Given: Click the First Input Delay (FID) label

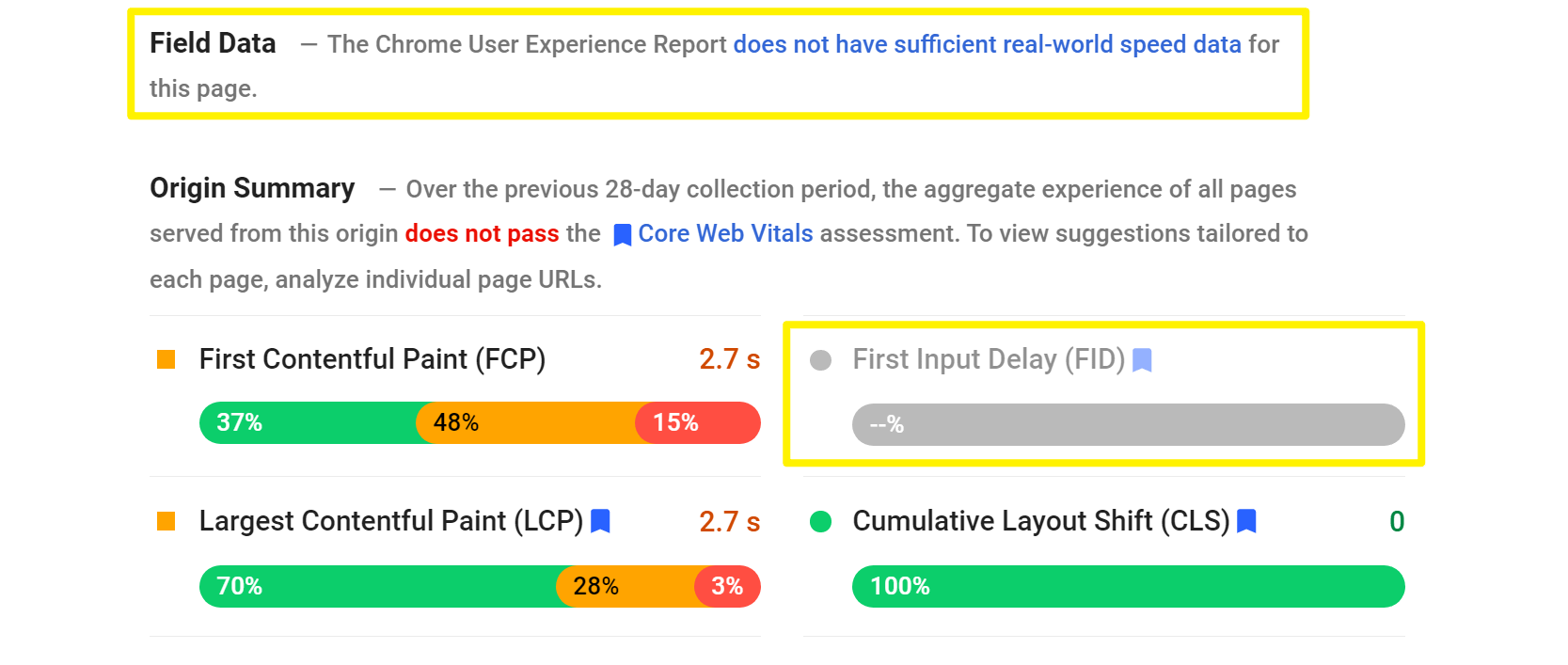Looking at the screenshot, I should click(x=987, y=359).
